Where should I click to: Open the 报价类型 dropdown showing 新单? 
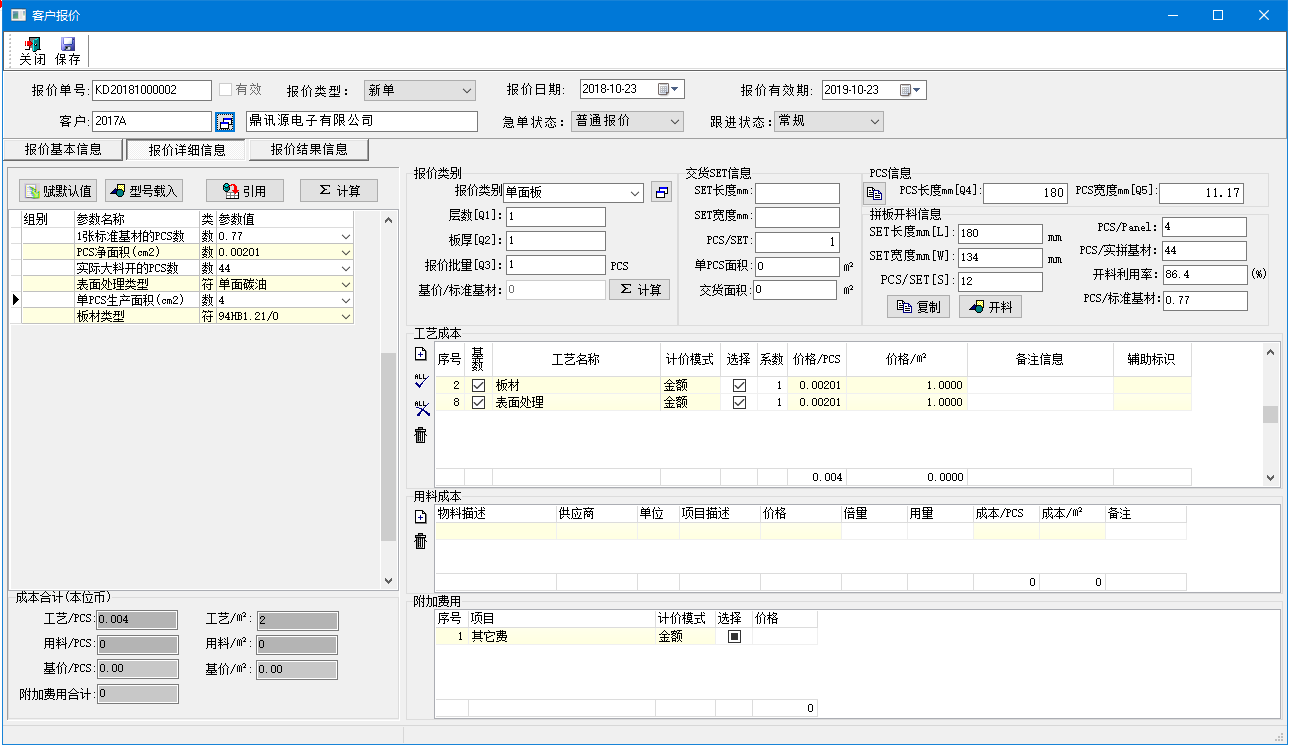pyautogui.click(x=419, y=91)
